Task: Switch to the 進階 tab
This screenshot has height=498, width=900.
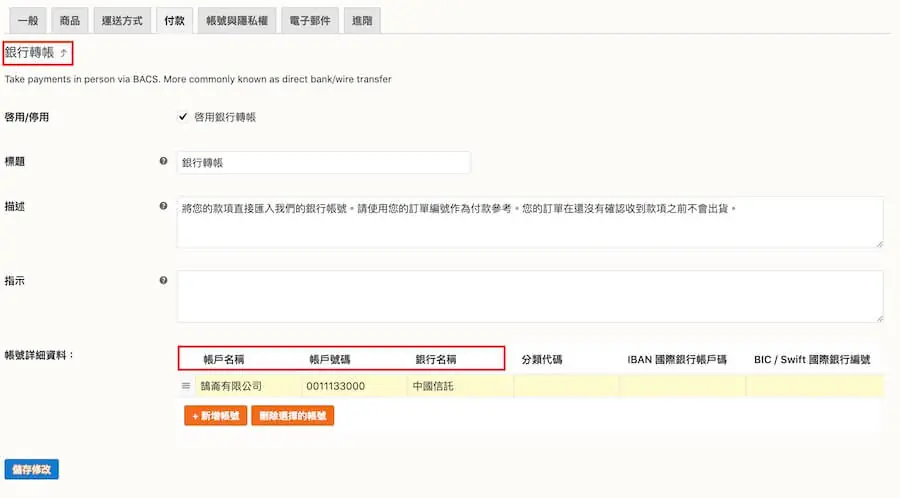Action: coord(362,21)
